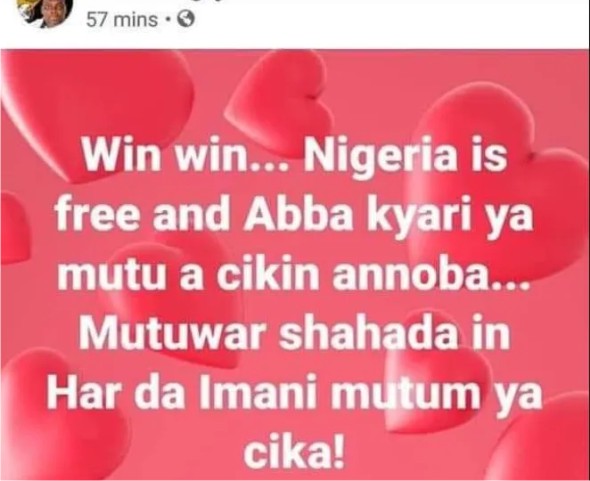Click the public globe audience icon
590x481 pixels.
pyautogui.click(x=186, y=19)
